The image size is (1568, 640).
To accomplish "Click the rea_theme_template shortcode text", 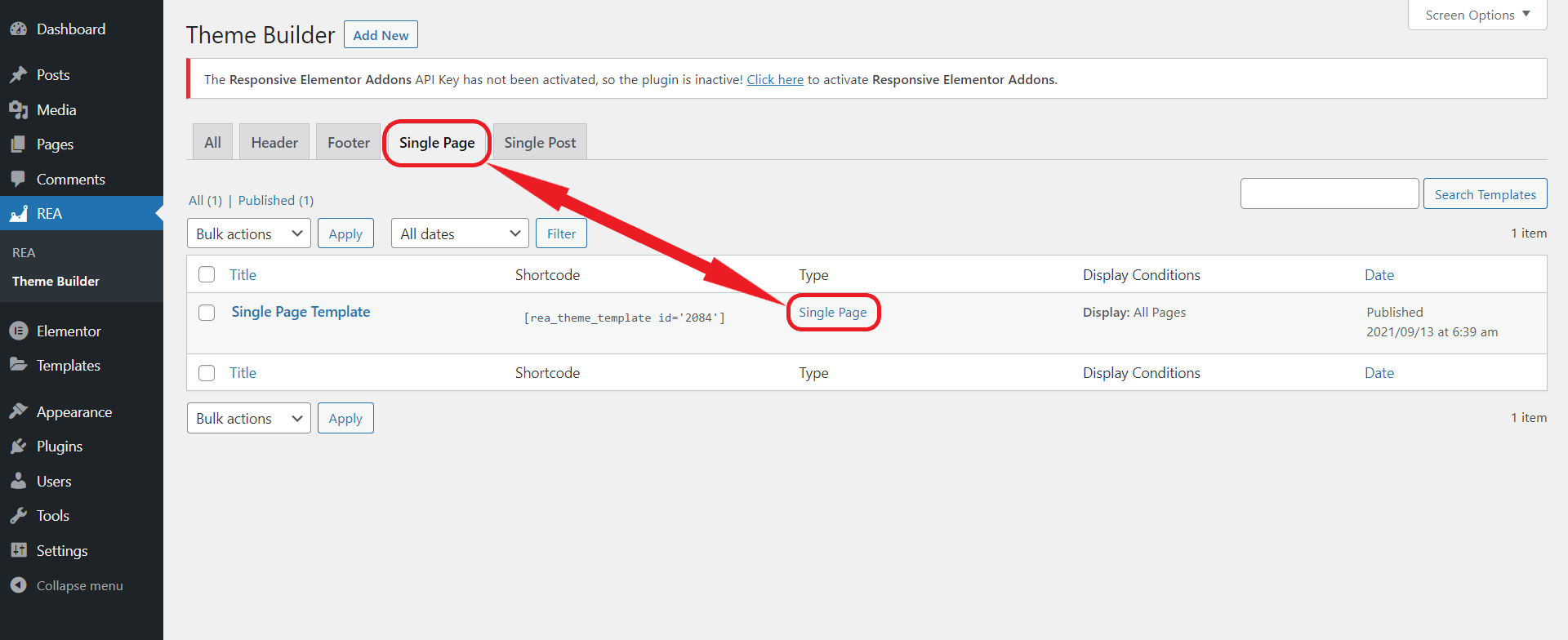I will pos(624,318).
